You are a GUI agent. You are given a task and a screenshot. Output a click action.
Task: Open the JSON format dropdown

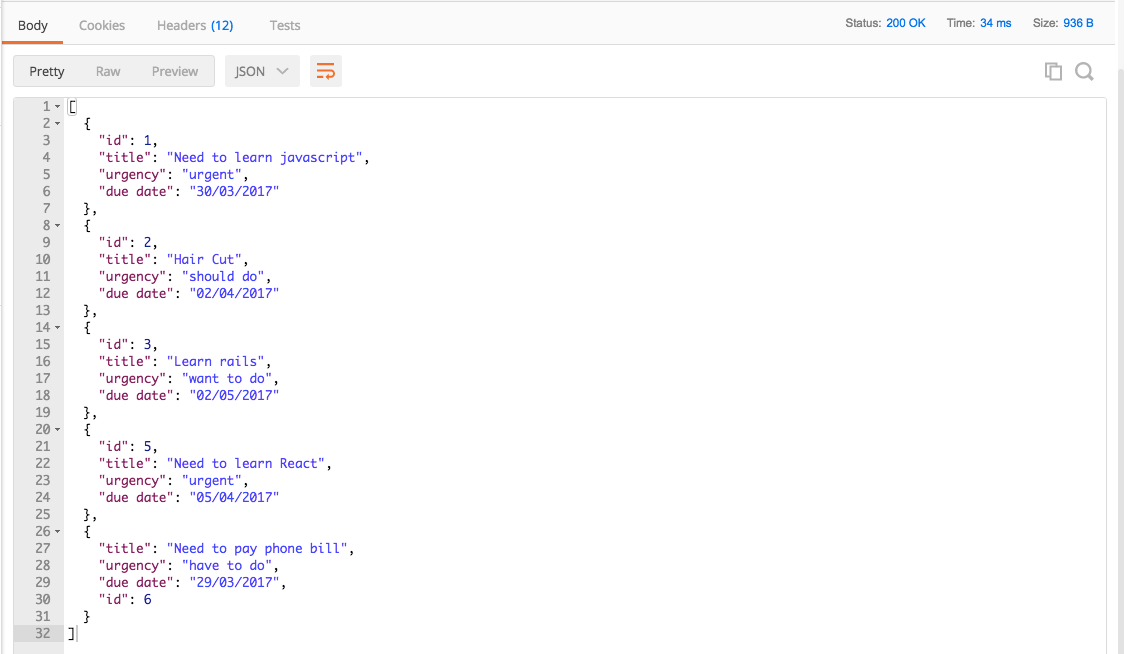(261, 71)
